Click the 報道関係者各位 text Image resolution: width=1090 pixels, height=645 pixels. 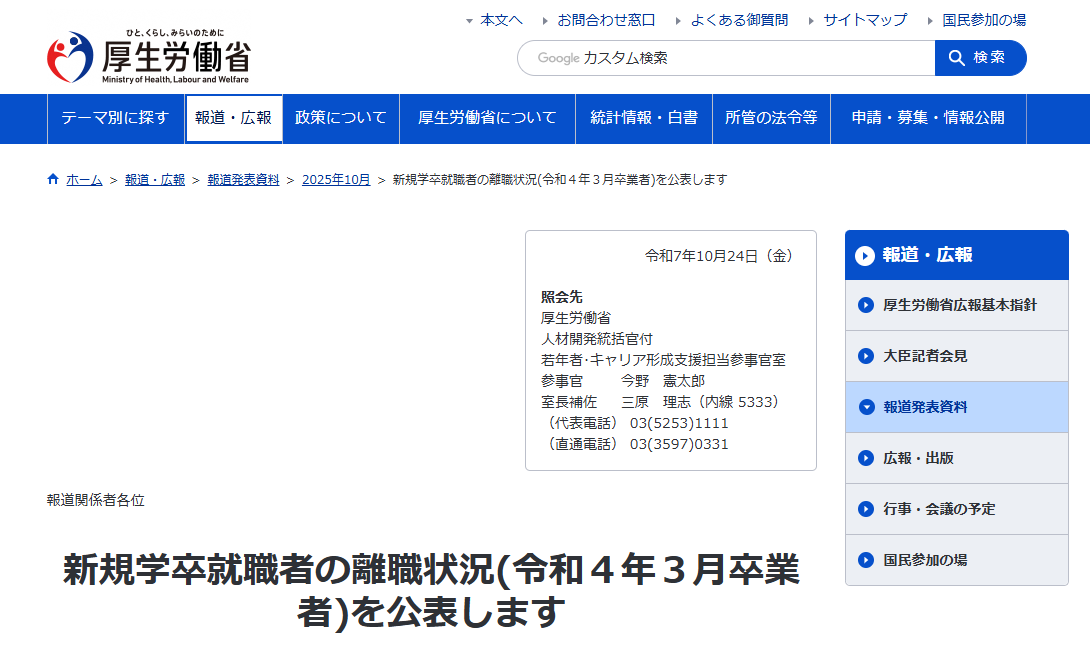tap(95, 500)
